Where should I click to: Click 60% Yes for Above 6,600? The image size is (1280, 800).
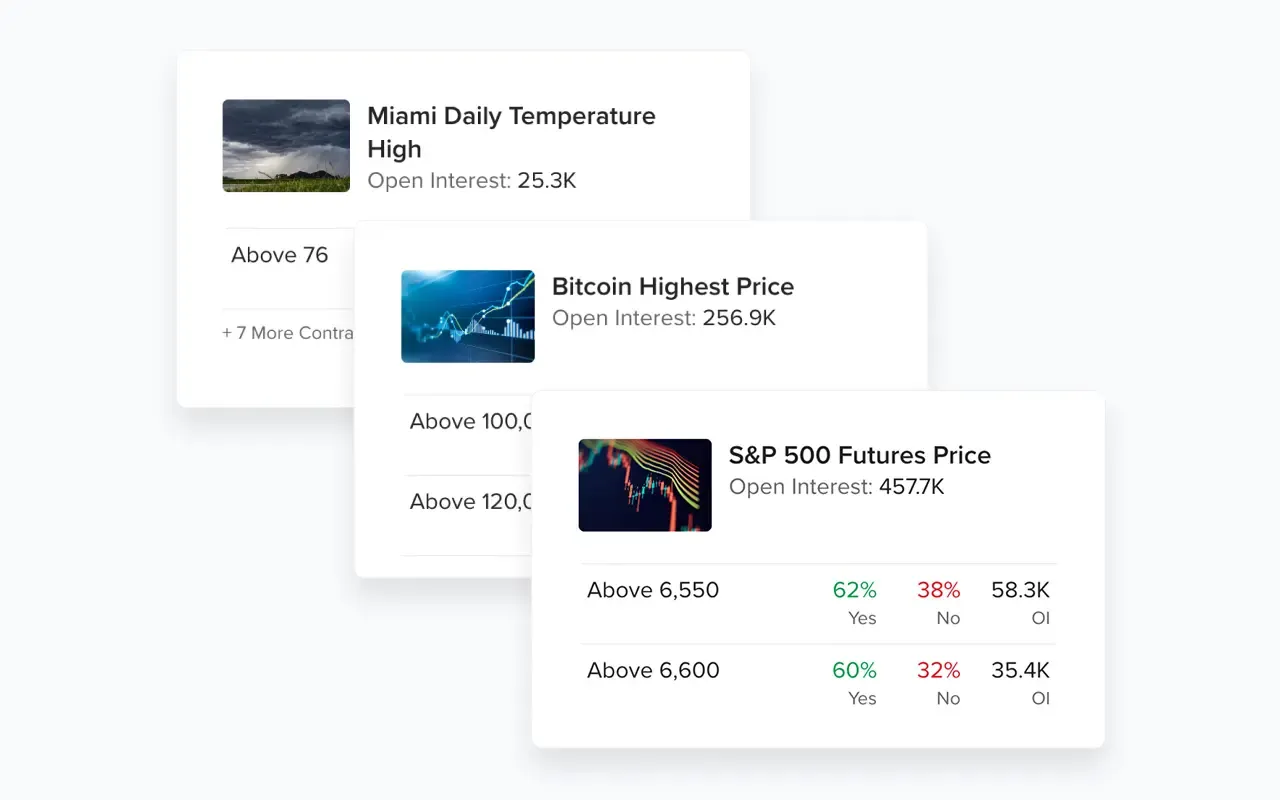(855, 682)
